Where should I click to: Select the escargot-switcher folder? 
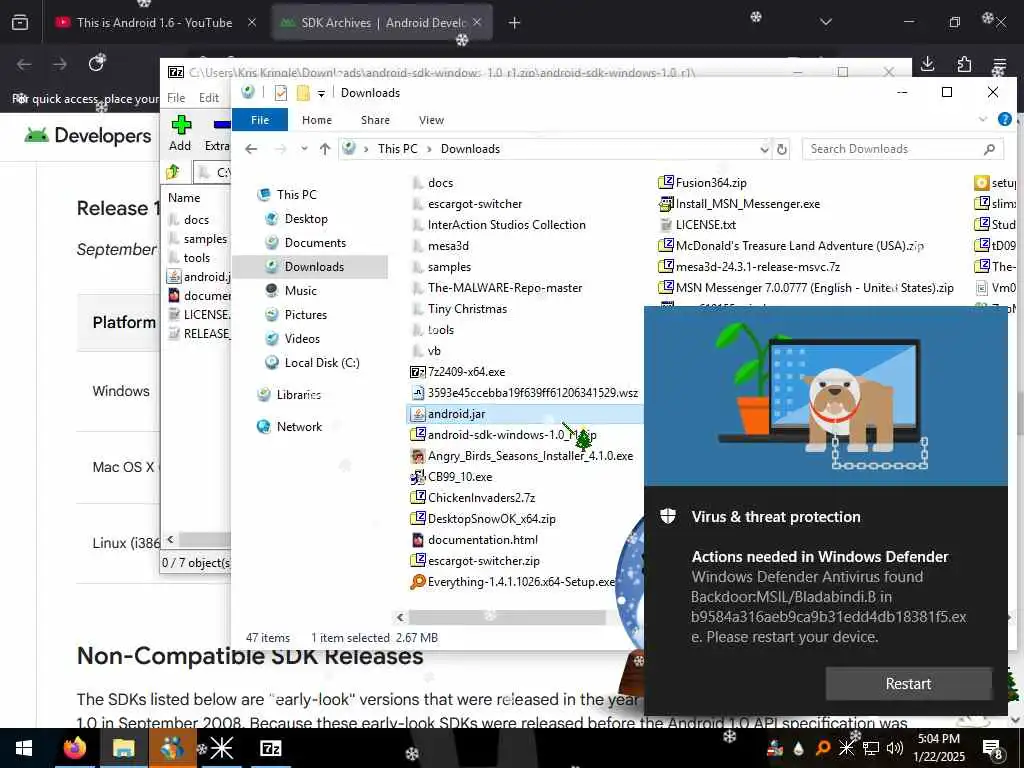(x=475, y=204)
